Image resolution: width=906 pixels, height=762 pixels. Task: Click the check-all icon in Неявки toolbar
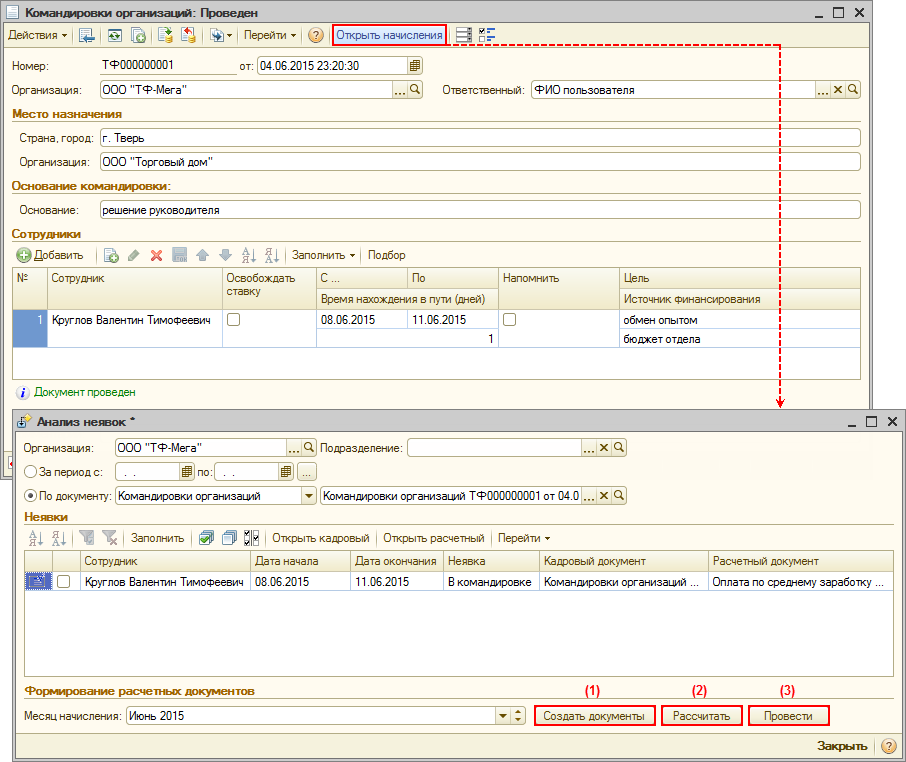[206, 538]
